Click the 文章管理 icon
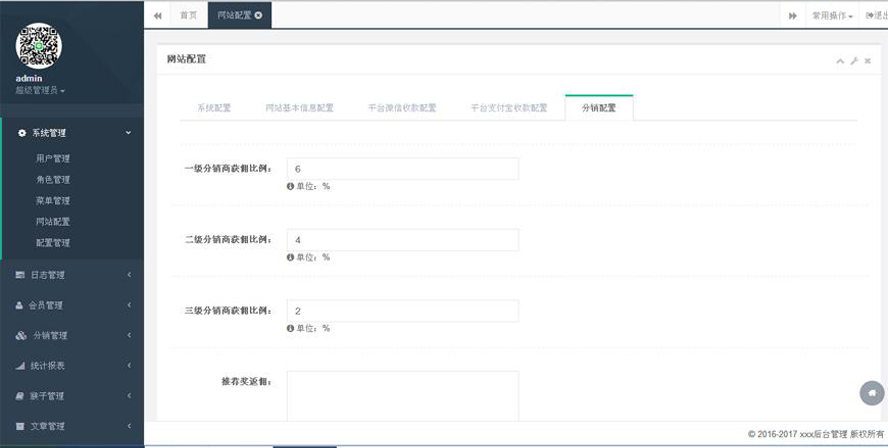 point(20,426)
